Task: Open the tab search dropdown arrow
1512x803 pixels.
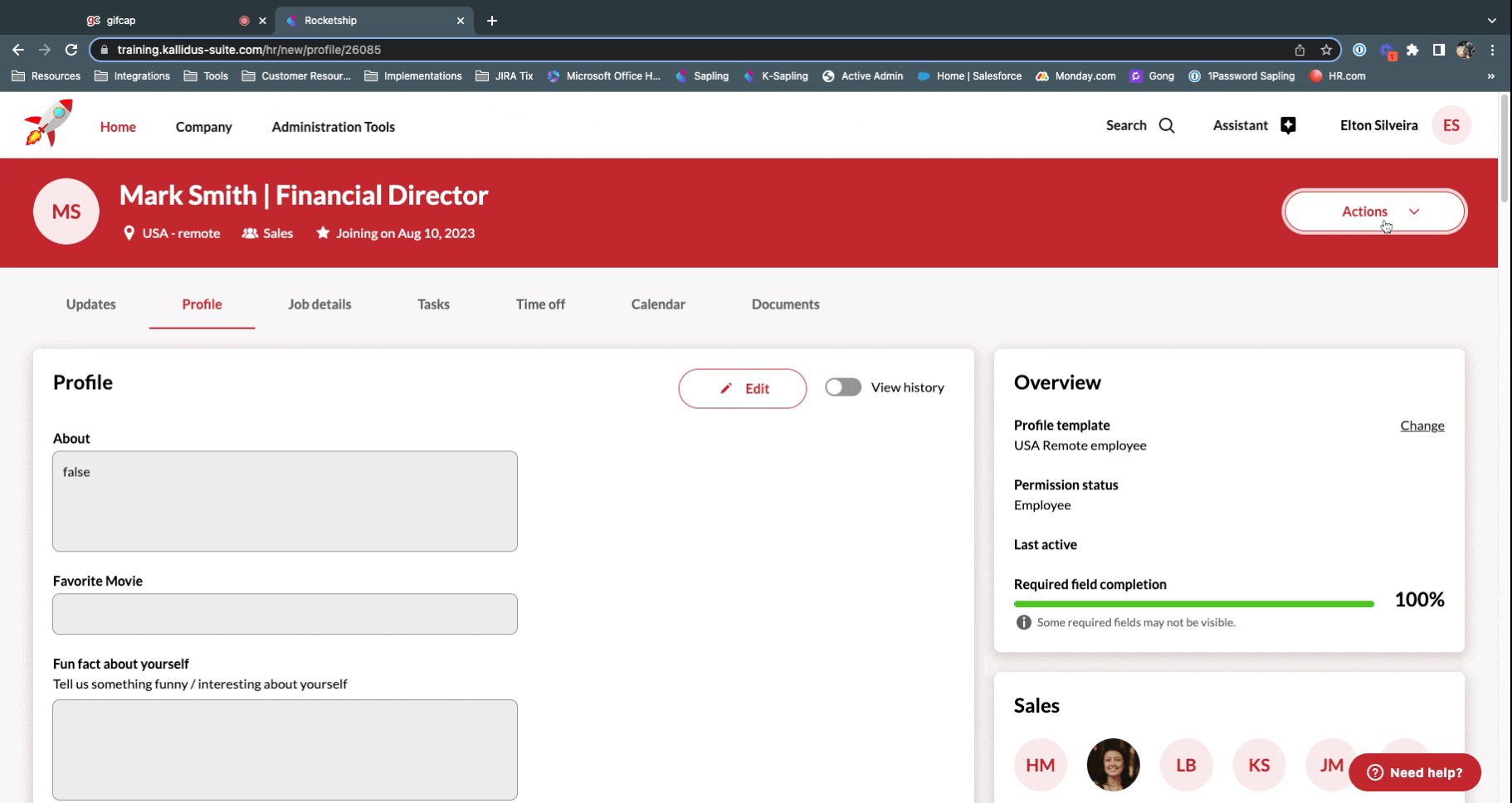Action: (x=1491, y=21)
